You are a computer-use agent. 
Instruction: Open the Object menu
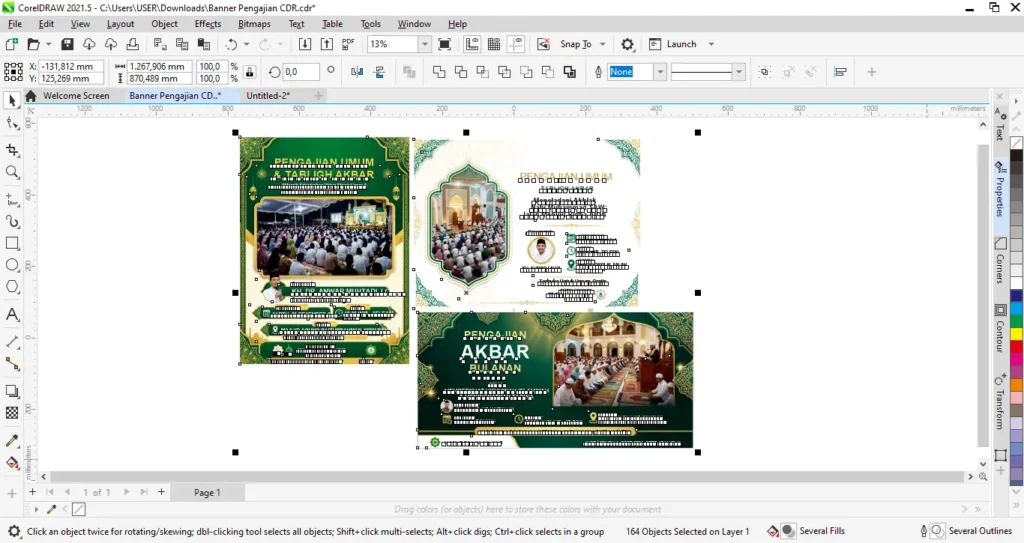point(164,24)
